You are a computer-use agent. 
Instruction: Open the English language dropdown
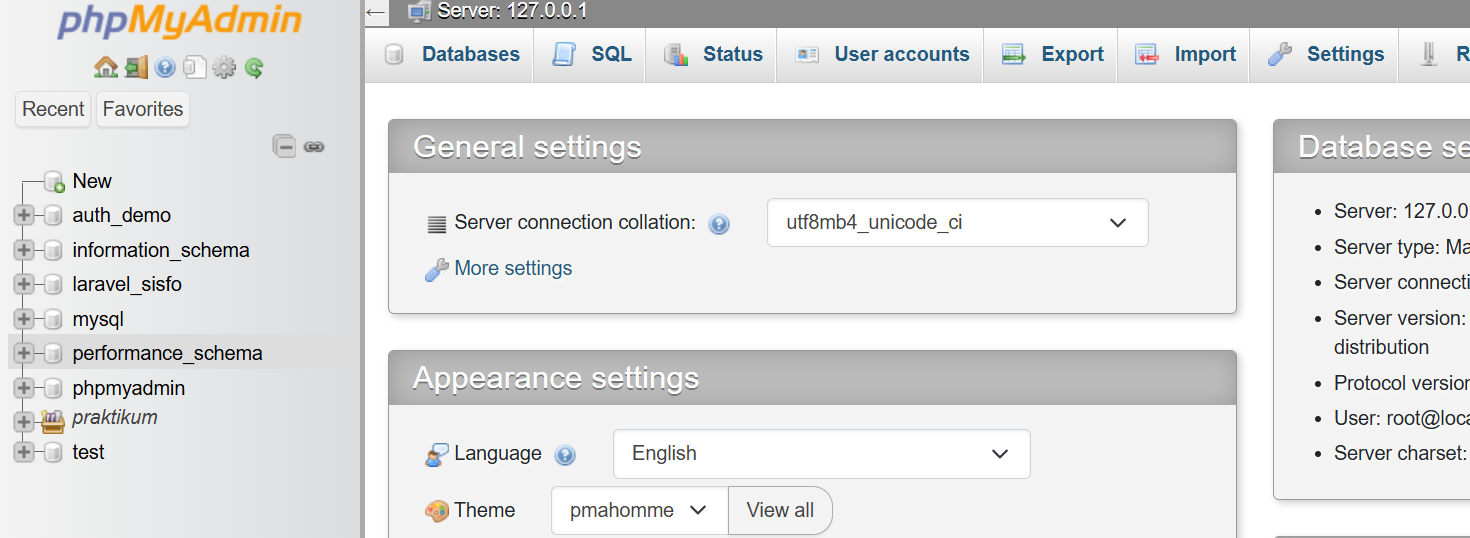click(821, 454)
